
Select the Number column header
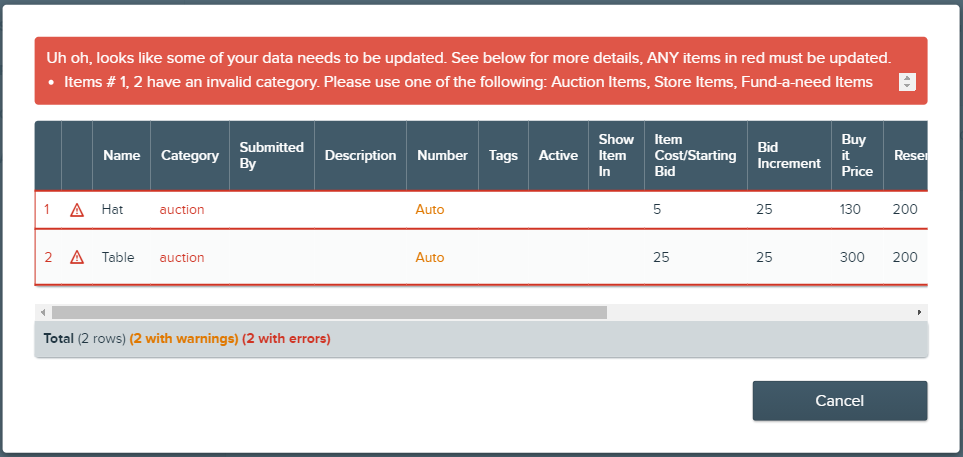pyautogui.click(x=442, y=155)
